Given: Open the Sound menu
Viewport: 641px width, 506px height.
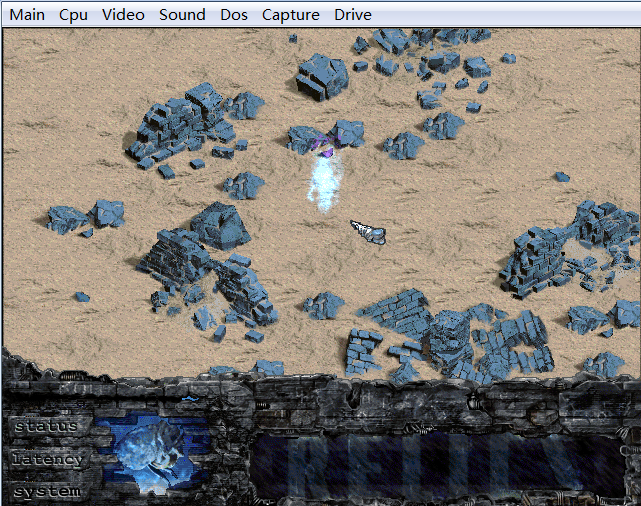Looking at the screenshot, I should pyautogui.click(x=182, y=15).
